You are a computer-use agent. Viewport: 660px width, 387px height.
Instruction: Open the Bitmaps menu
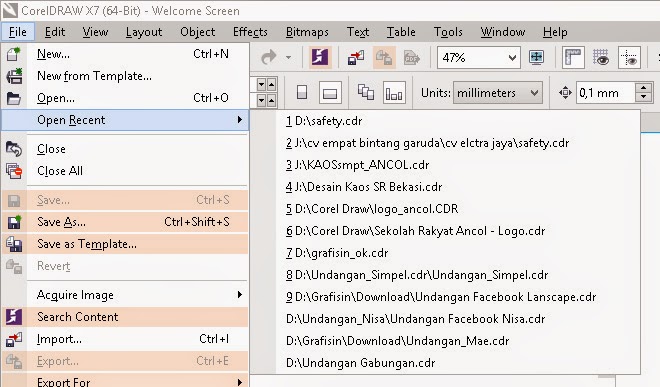pyautogui.click(x=307, y=32)
